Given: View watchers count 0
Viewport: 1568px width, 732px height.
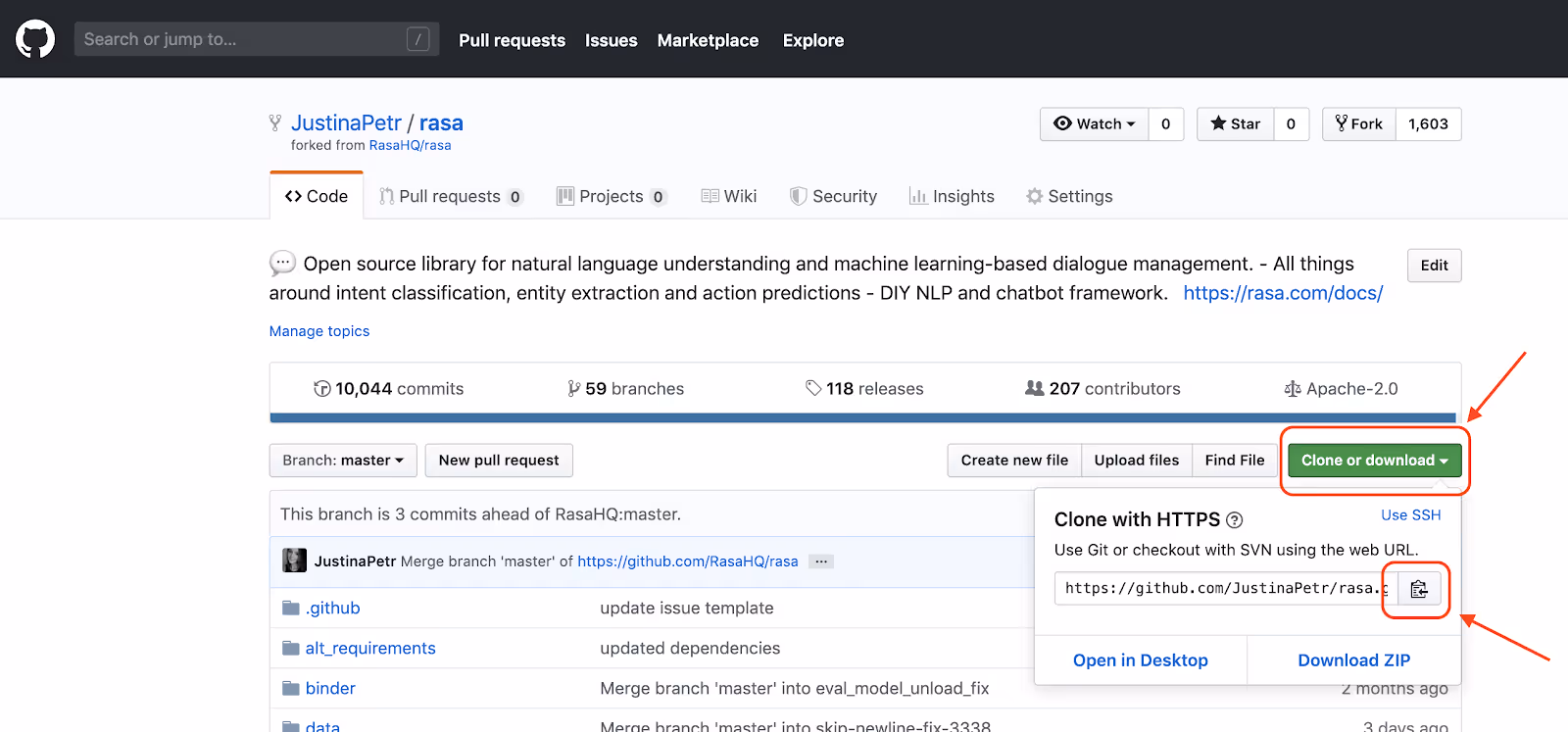Looking at the screenshot, I should pyautogui.click(x=1165, y=123).
